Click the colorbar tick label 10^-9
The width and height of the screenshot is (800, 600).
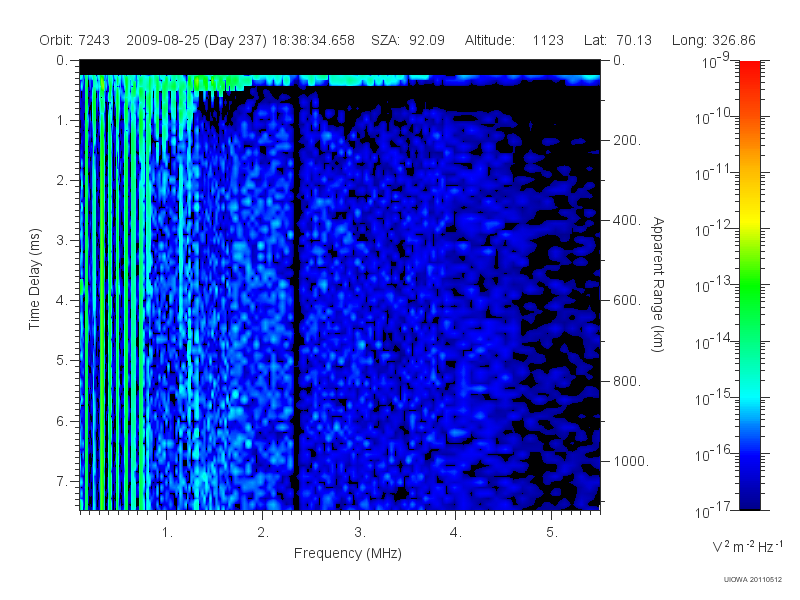click(716, 61)
